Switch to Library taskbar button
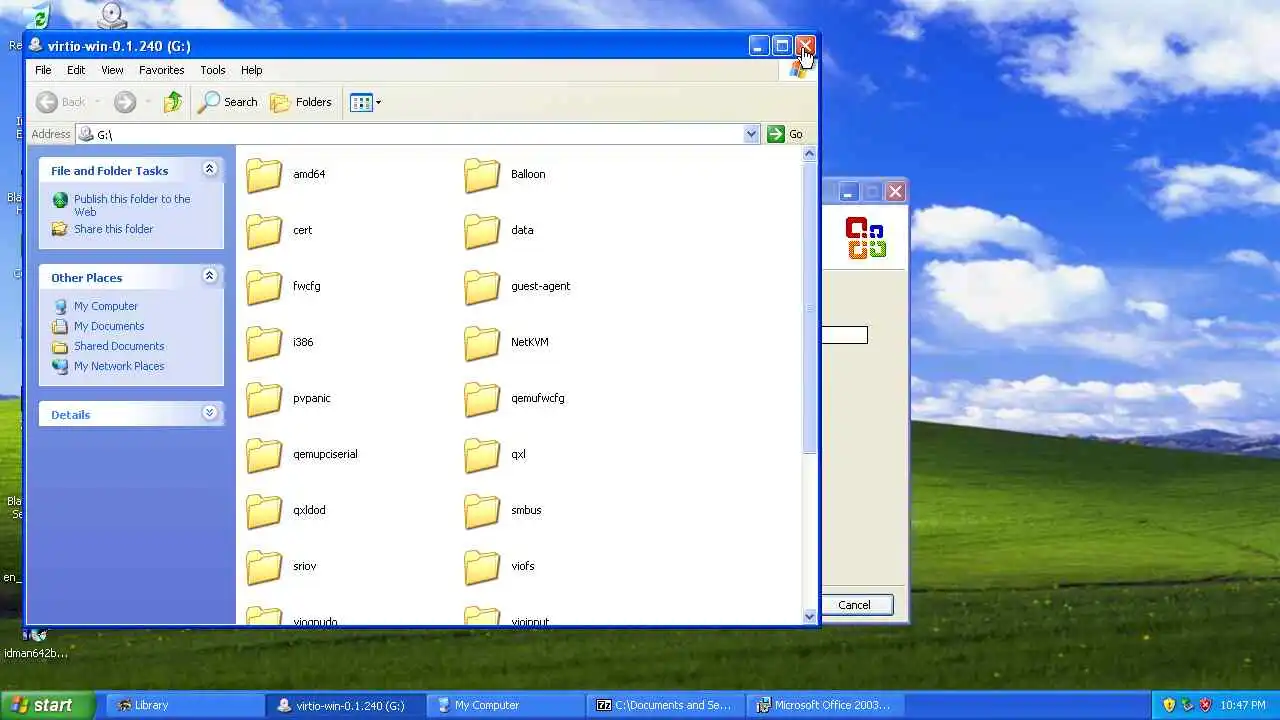1280x720 pixels. [183, 705]
